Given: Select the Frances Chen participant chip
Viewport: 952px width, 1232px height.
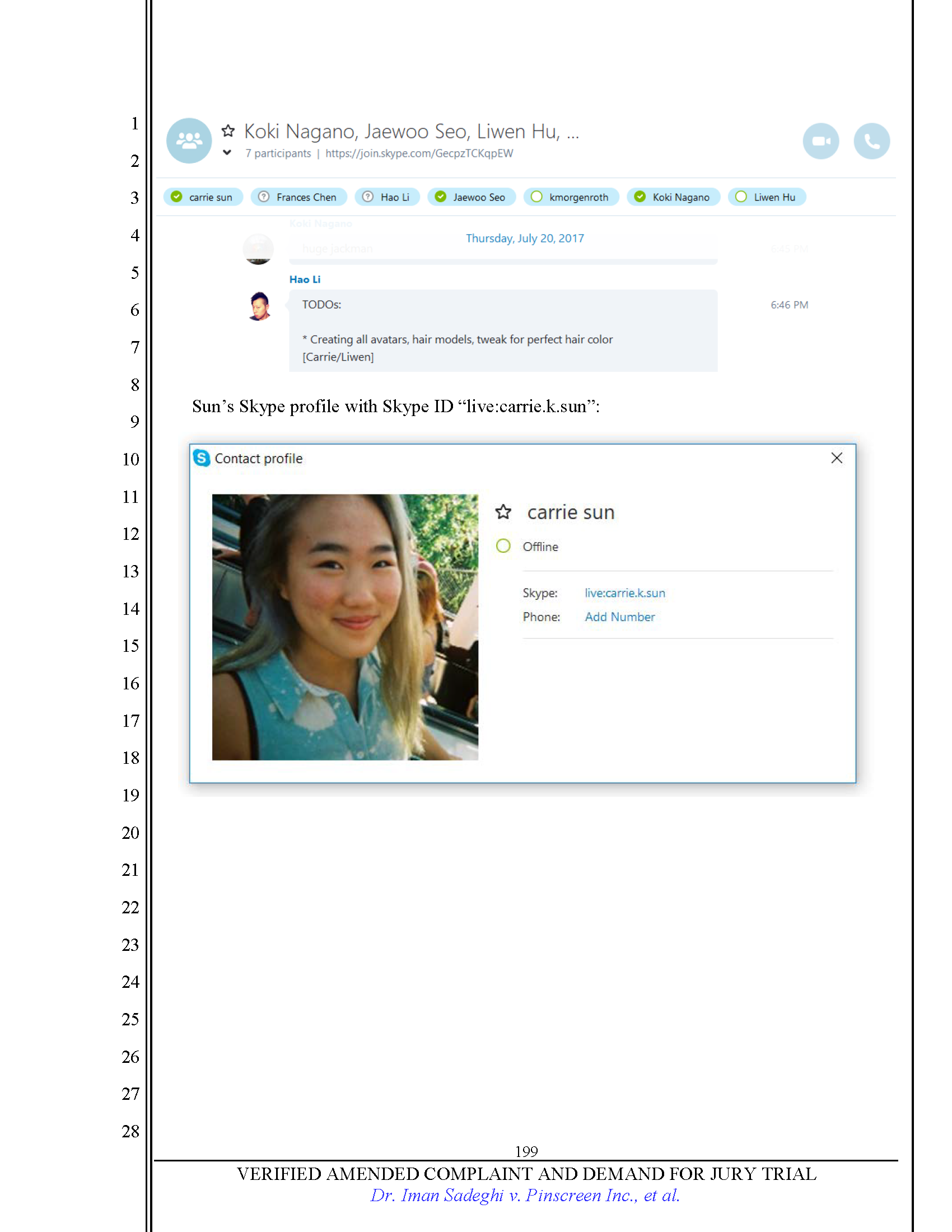Looking at the screenshot, I should [x=298, y=197].
